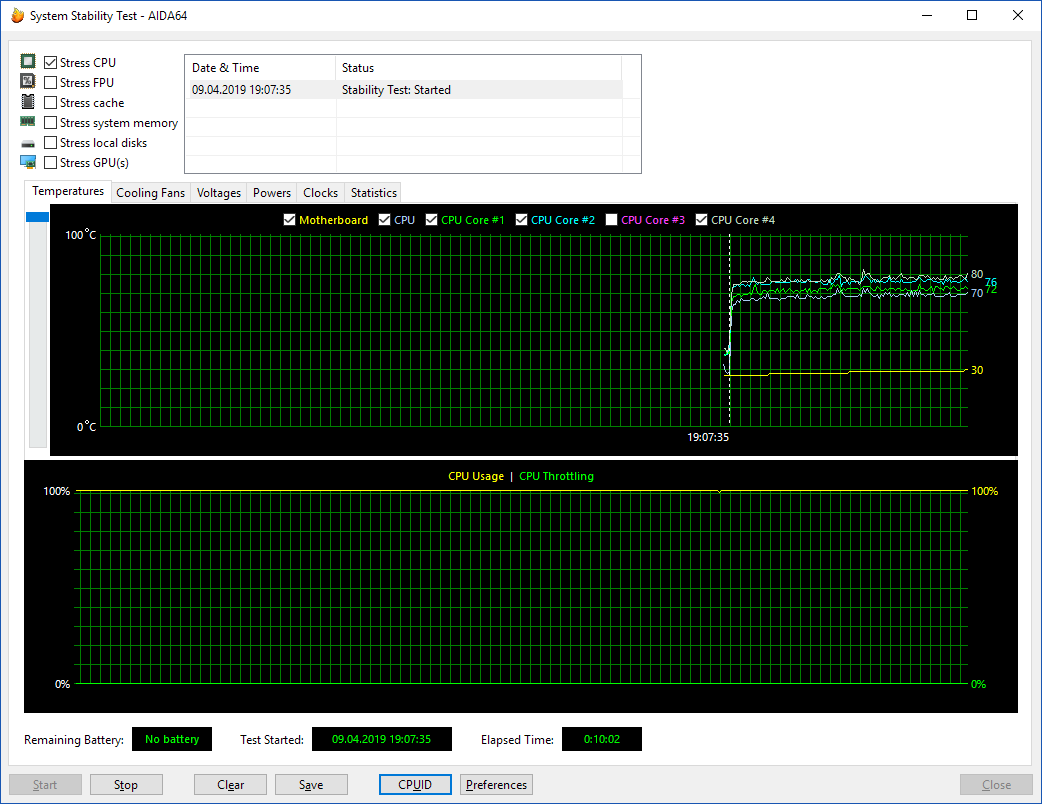Image resolution: width=1042 pixels, height=804 pixels.
Task: Click the Clear button
Action: click(231, 785)
